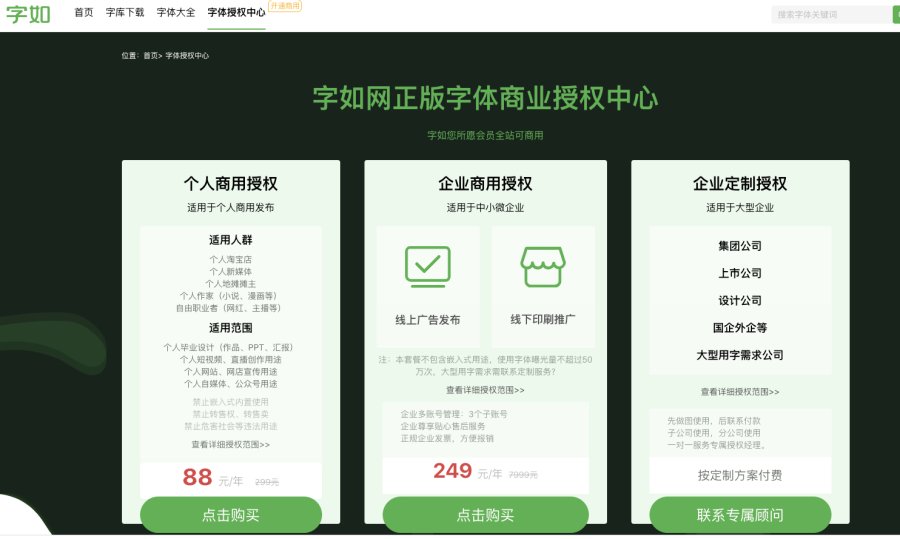Image resolution: width=900 pixels, height=539 pixels.
Task: Buy the 249 yuan enterprise license
Action: [486, 515]
